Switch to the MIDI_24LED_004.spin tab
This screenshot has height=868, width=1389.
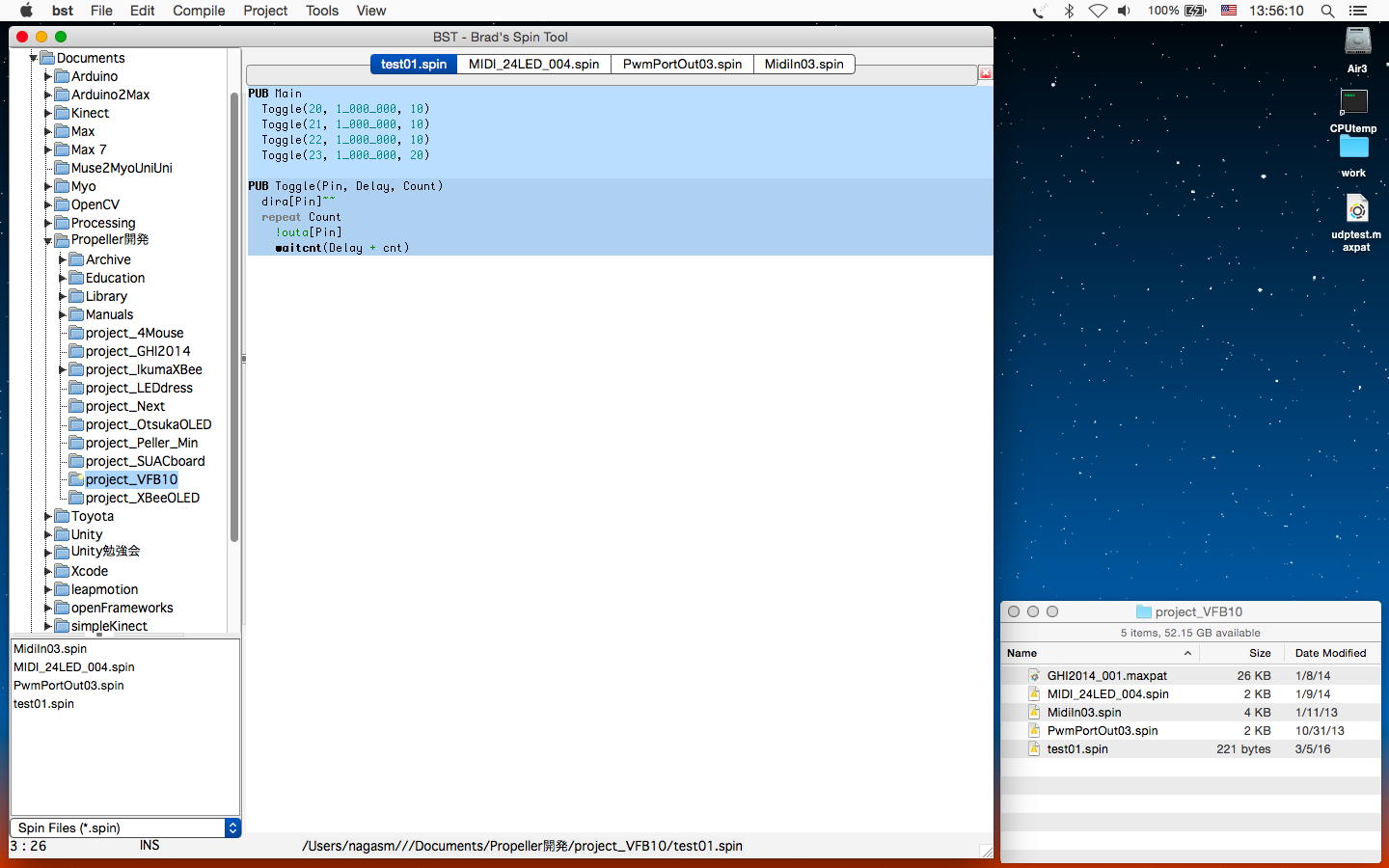tap(533, 64)
